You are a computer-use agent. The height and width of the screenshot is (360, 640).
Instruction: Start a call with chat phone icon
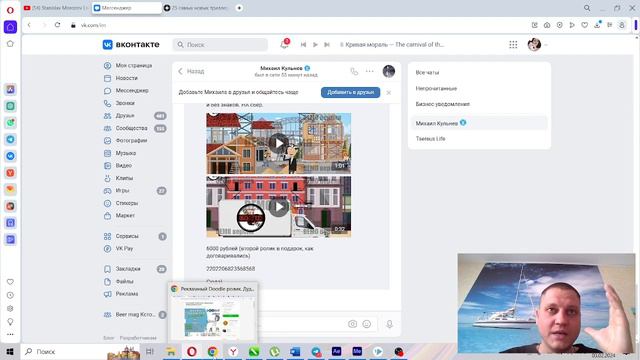point(354,71)
